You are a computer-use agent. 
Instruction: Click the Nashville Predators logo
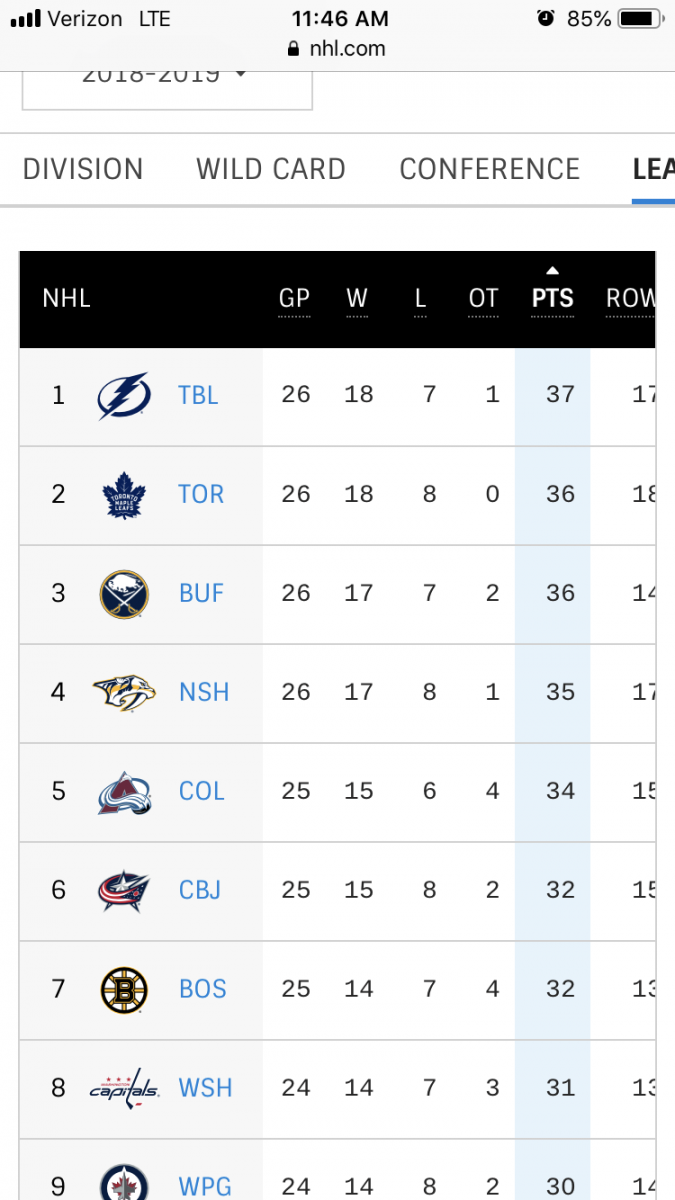(x=124, y=692)
